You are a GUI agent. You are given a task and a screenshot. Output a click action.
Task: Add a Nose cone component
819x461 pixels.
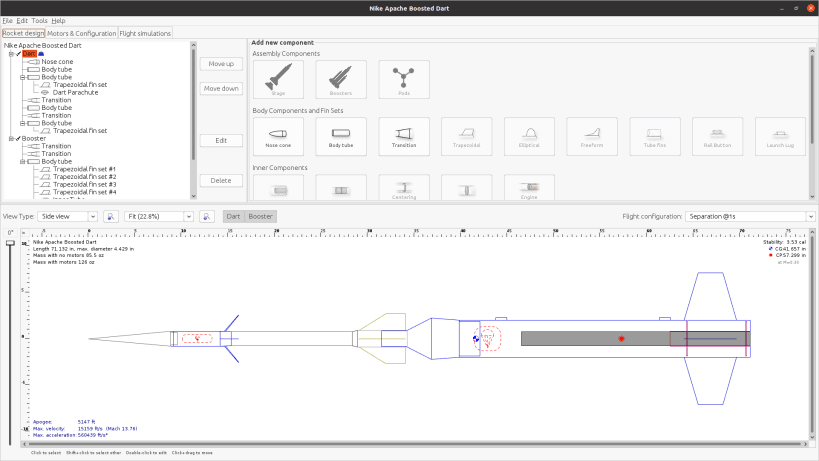[278, 136]
